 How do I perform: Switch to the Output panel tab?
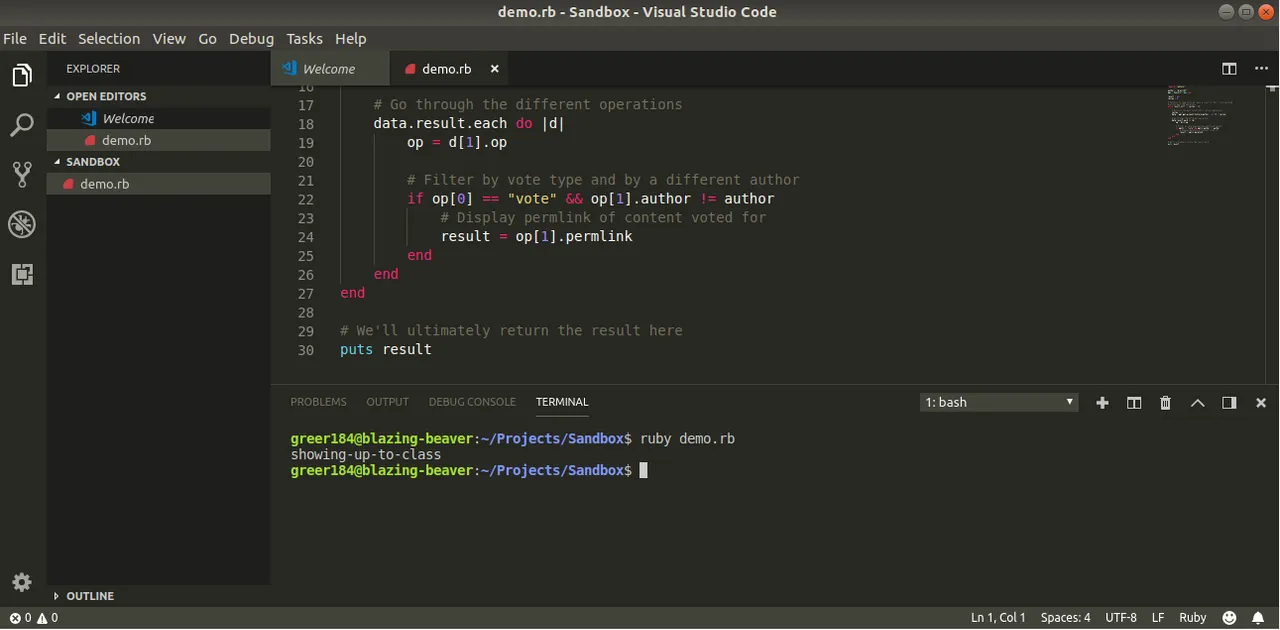pos(387,402)
